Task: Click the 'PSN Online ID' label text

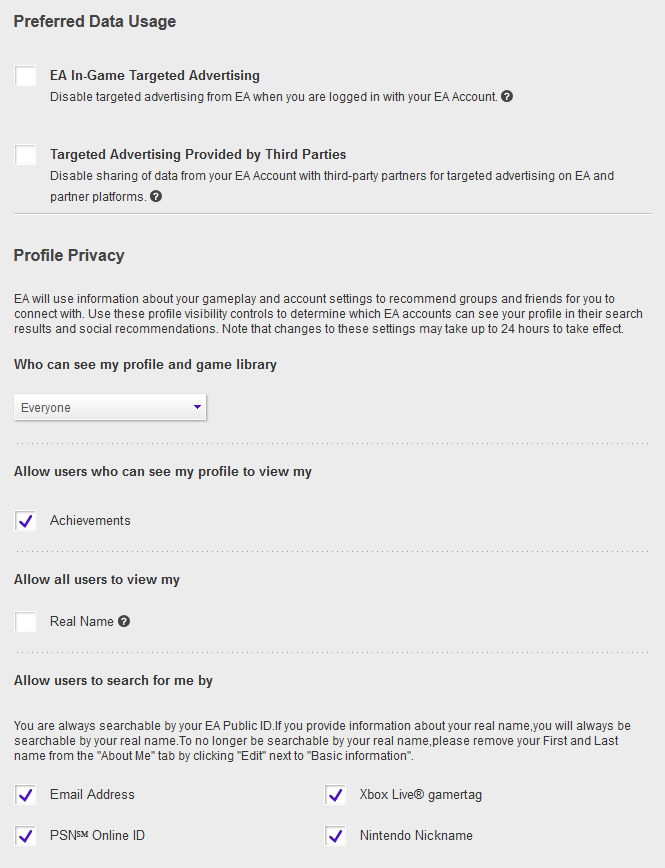Action: pyautogui.click(x=97, y=835)
